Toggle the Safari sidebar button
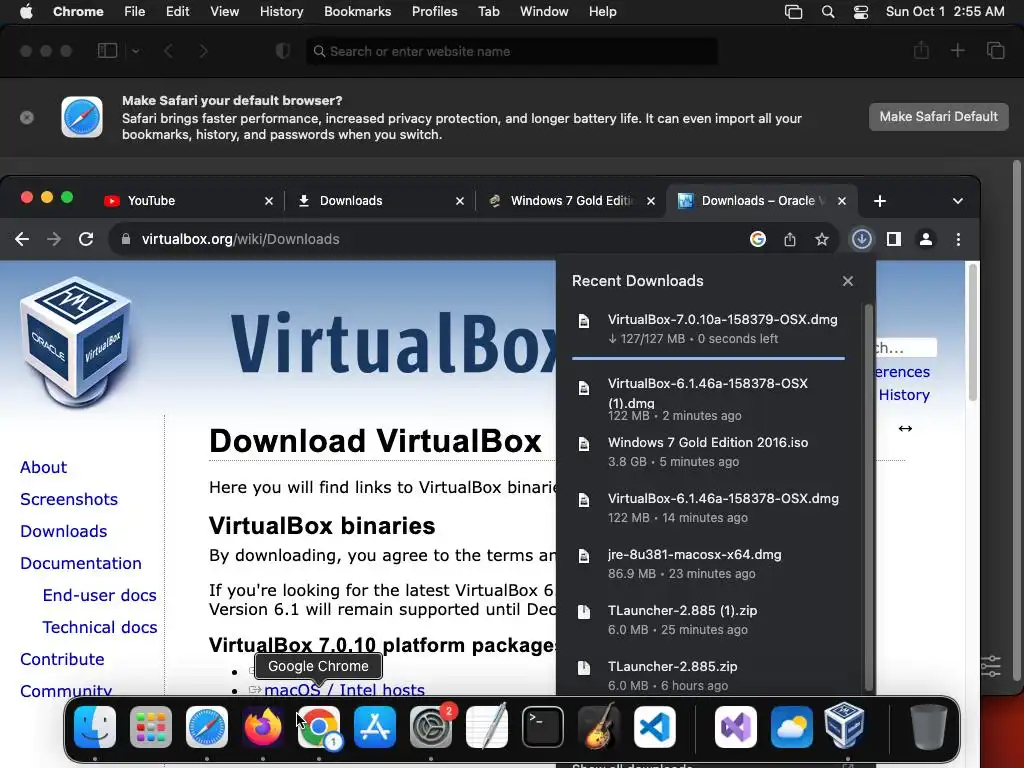Viewport: 1024px width, 768px height. [x=107, y=51]
